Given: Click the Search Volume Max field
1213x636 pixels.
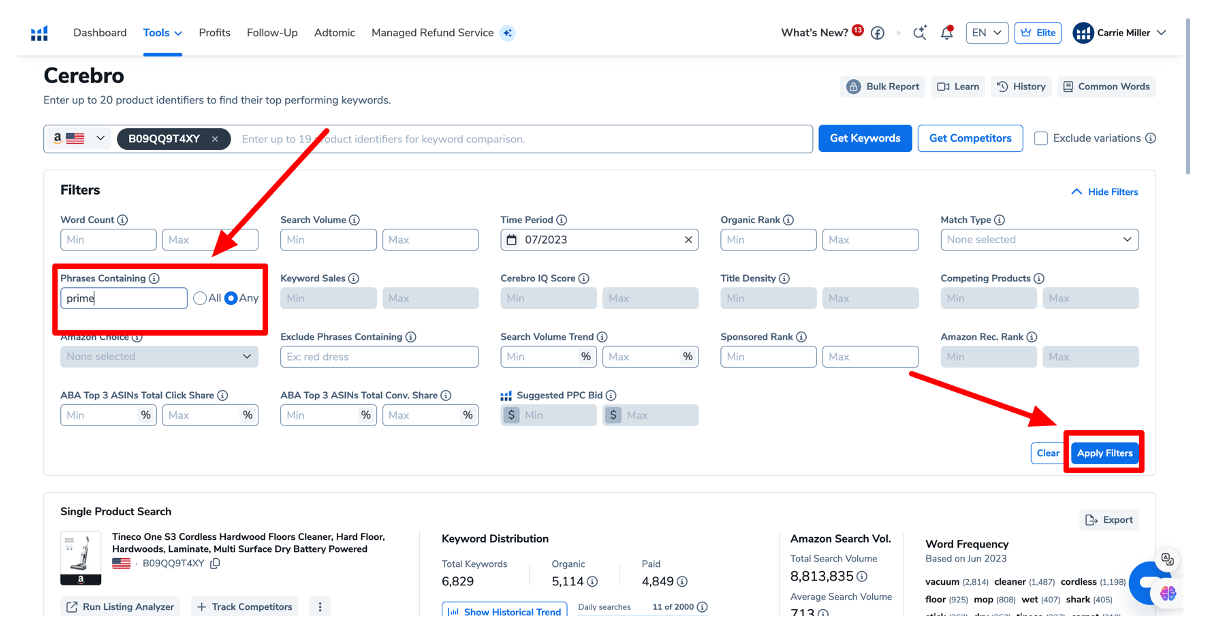Looking at the screenshot, I should point(431,240).
